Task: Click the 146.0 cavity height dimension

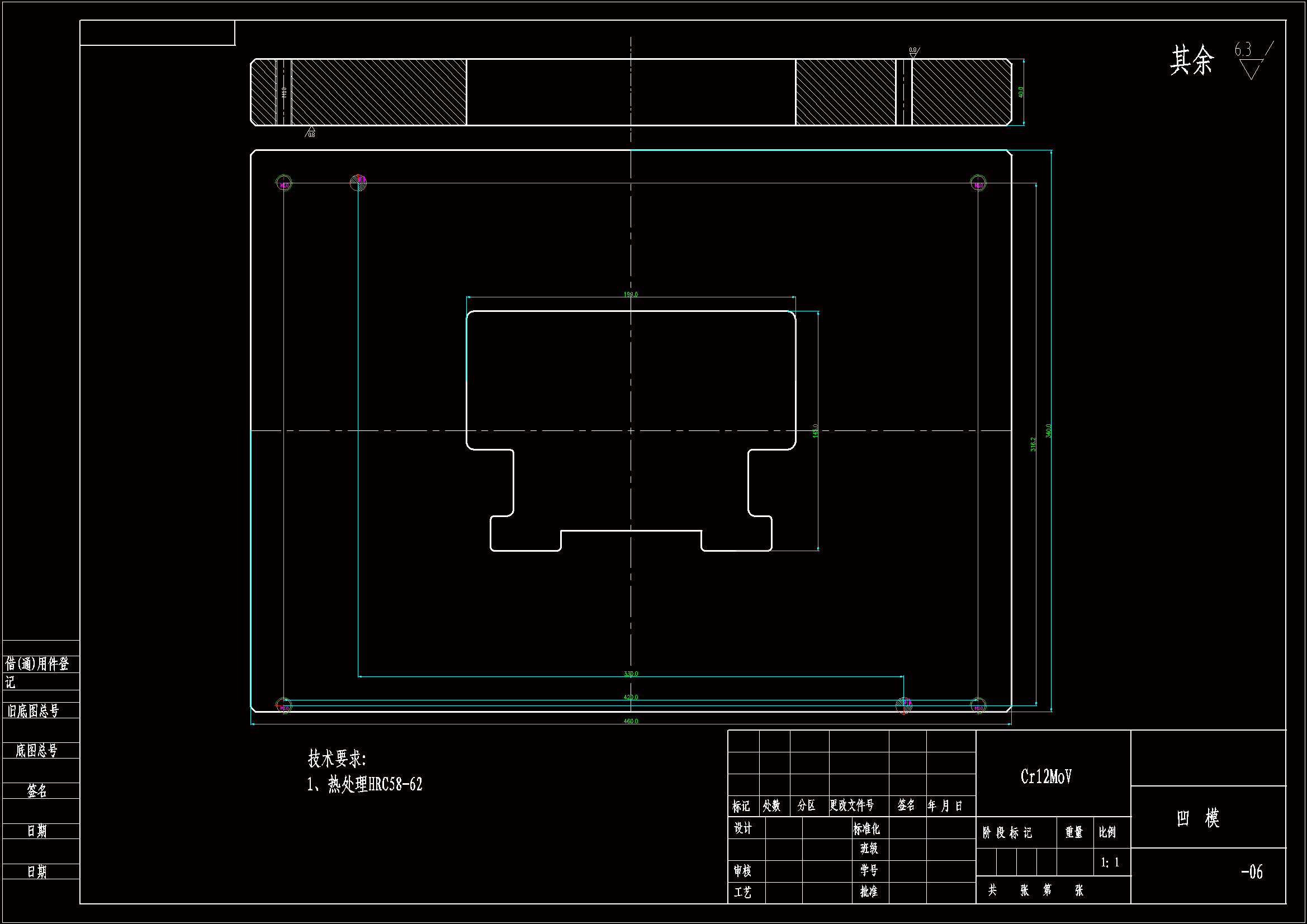Action: pyautogui.click(x=815, y=431)
